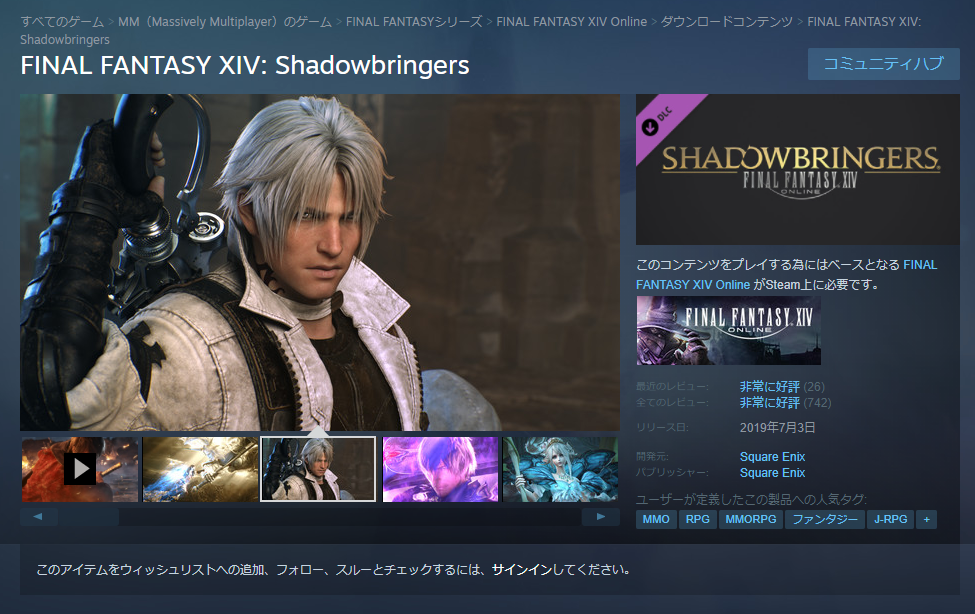The height and width of the screenshot is (614, 975).
Task: Open the Square Enix developer link
Action: pyautogui.click(x=772, y=457)
